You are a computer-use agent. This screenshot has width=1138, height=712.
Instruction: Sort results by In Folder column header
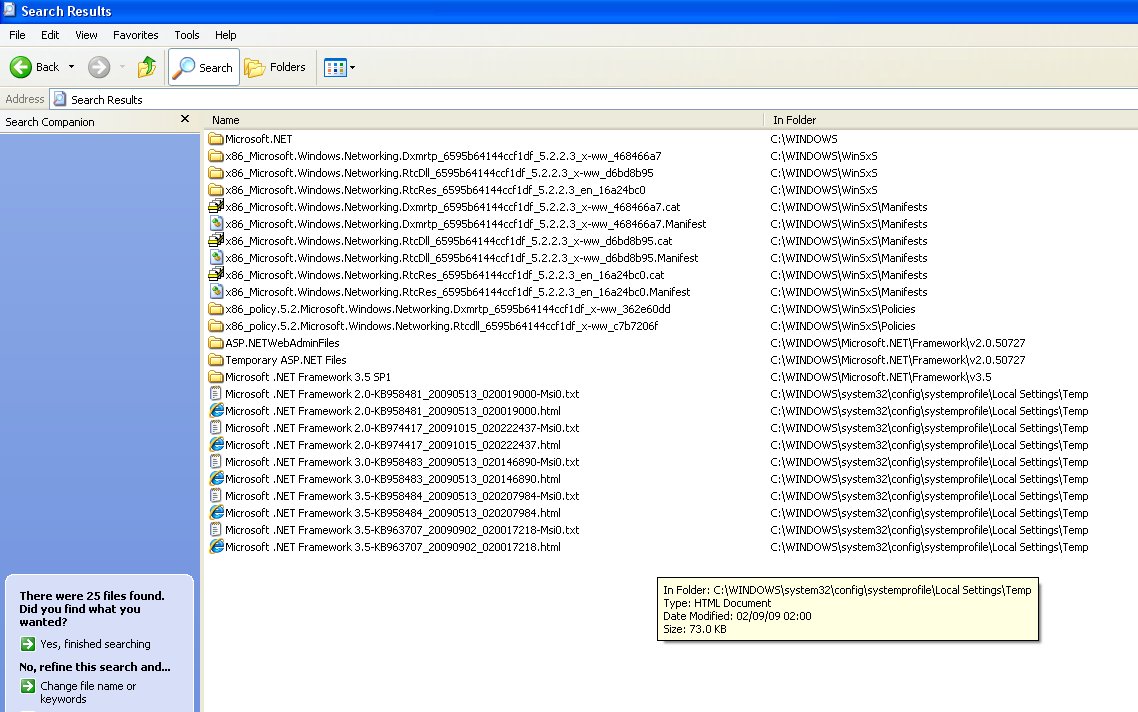[951, 120]
